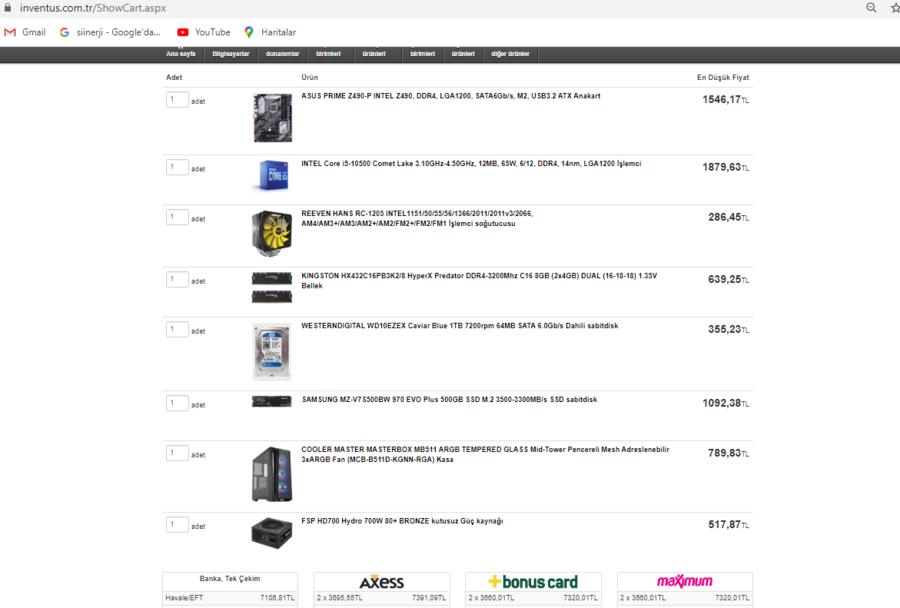
Task: Click the bonus card logo
Action: point(533,582)
